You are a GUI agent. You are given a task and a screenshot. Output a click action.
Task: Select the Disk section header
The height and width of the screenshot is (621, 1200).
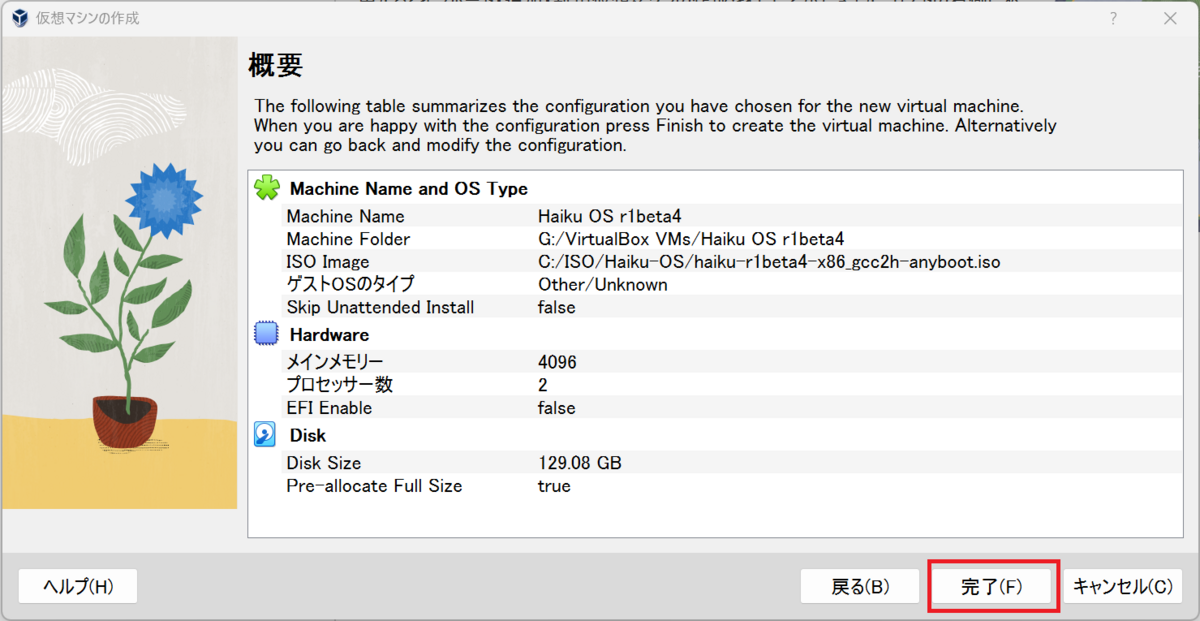[308, 436]
